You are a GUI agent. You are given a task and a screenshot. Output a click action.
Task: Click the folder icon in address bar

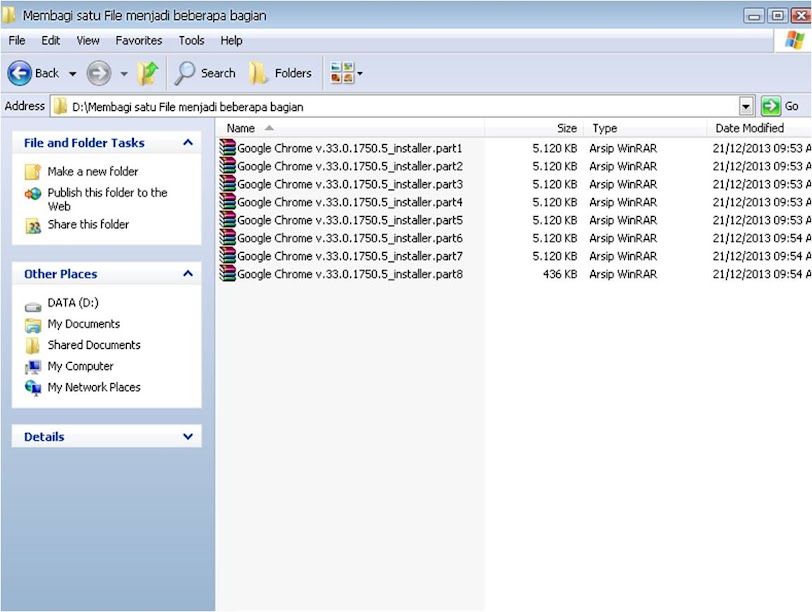[61, 106]
